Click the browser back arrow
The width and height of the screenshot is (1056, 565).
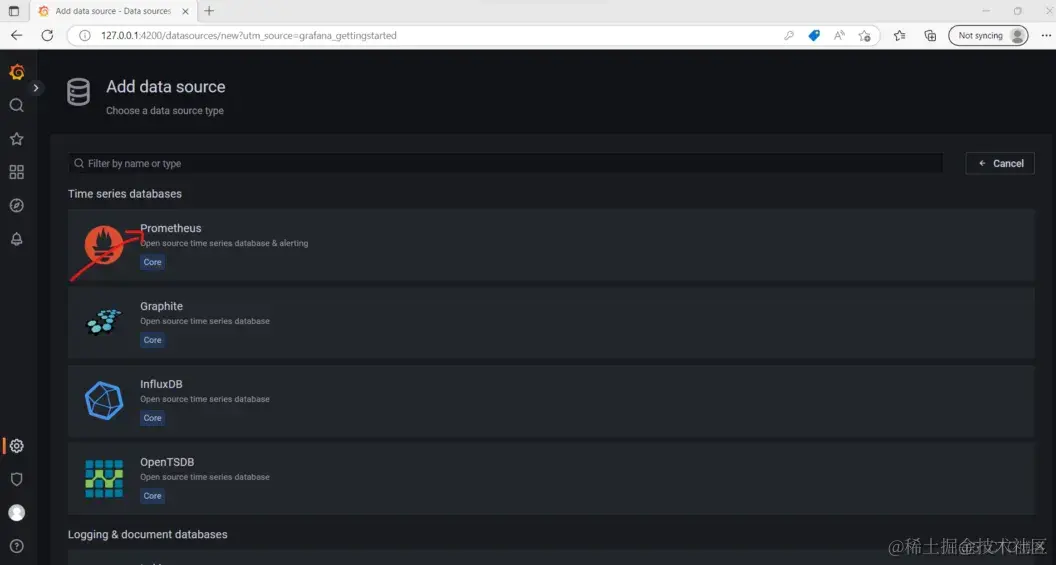17,36
